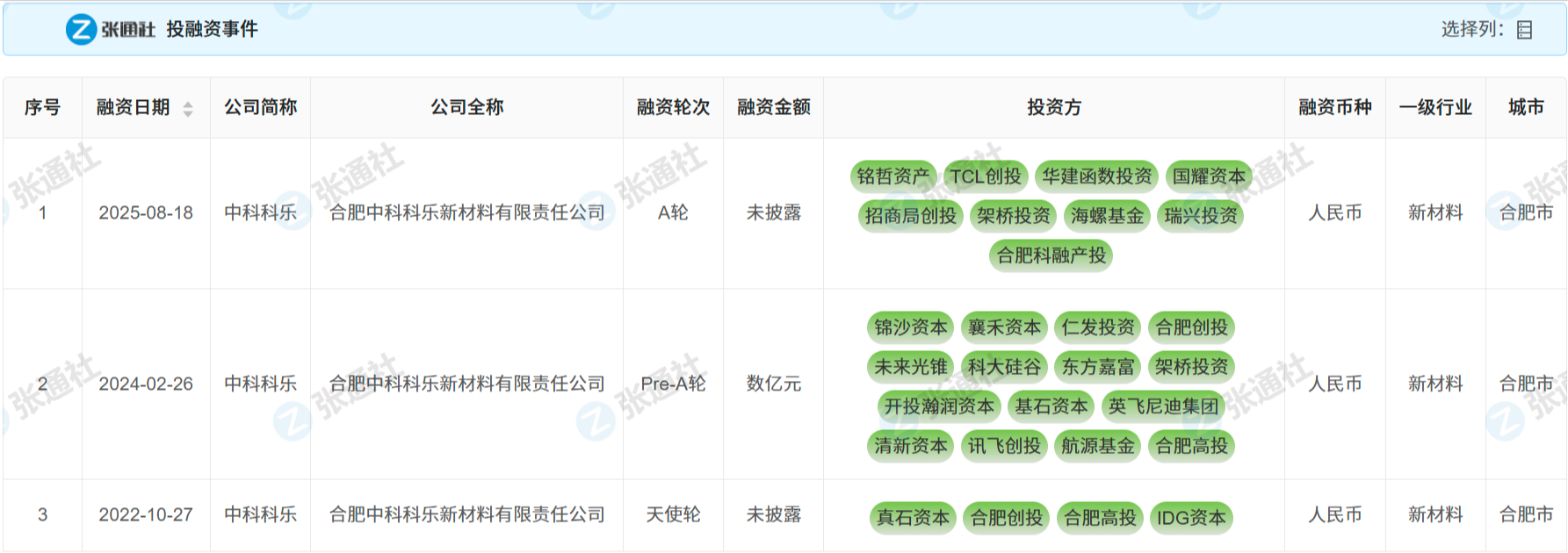Click the 投资方 column header
This screenshot has height=553, width=1568.
(1054, 107)
